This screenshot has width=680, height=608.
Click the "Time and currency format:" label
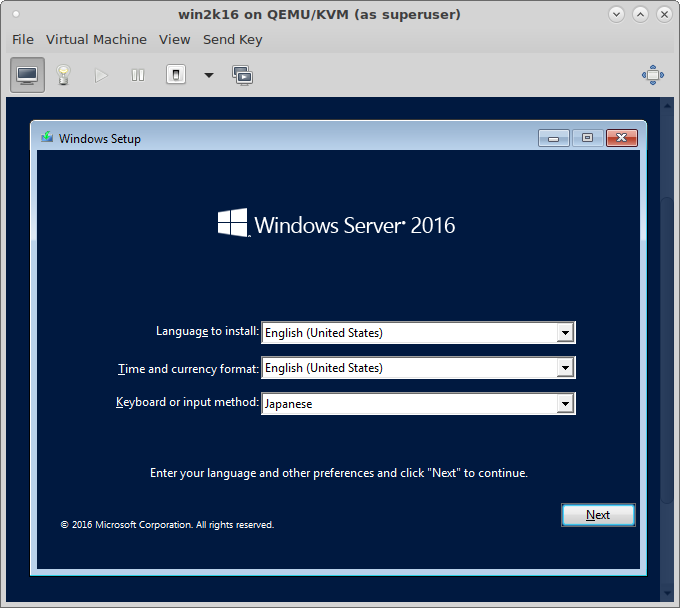pos(188,369)
